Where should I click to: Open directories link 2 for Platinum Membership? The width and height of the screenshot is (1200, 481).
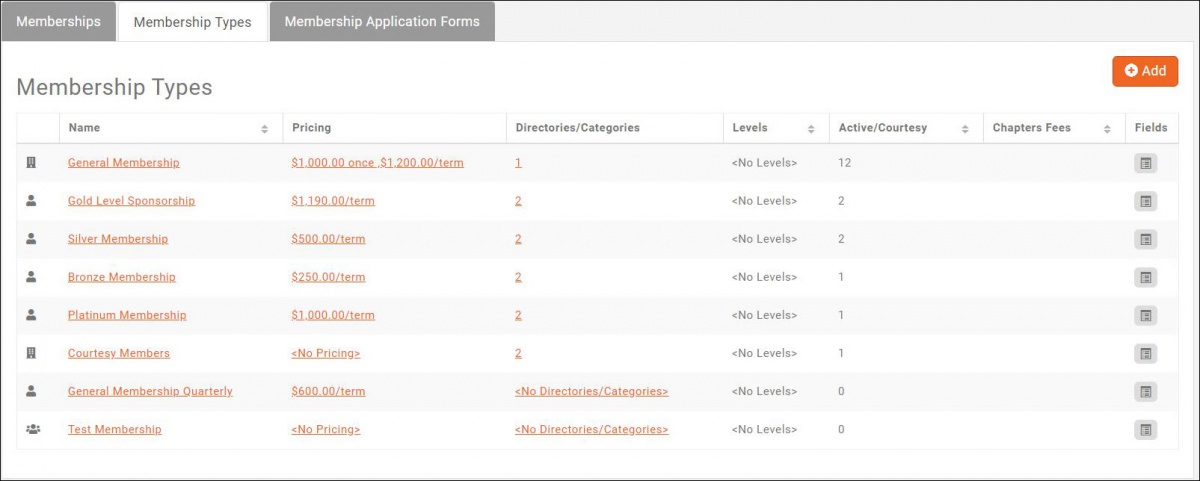point(518,314)
